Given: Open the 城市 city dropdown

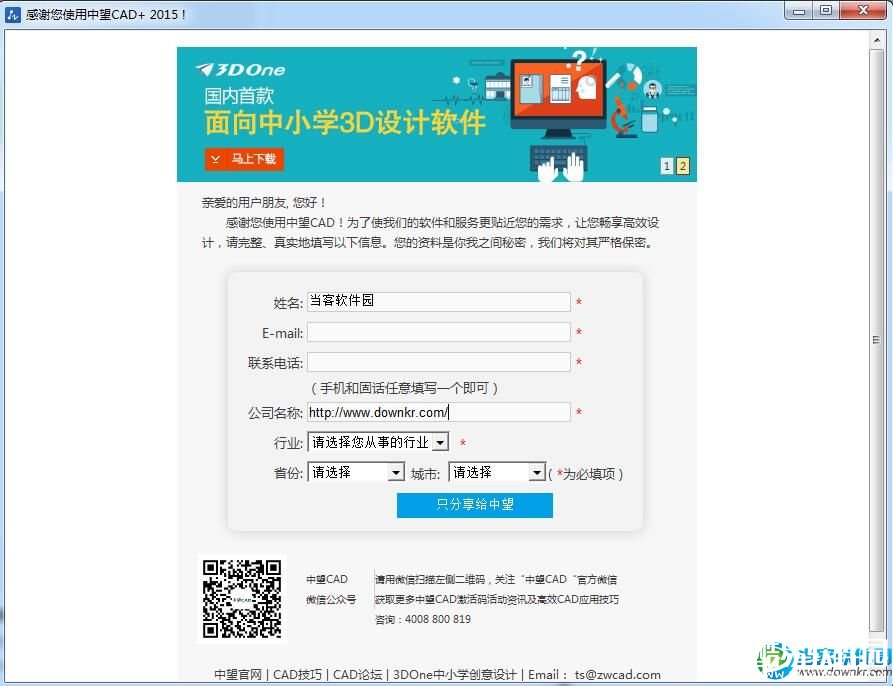Looking at the screenshot, I should (x=537, y=471).
